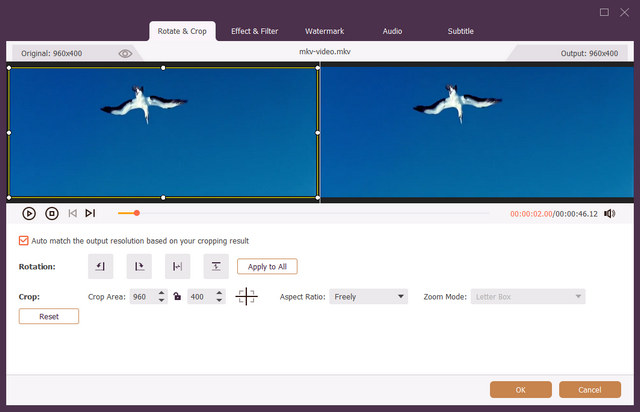Switch to the Watermark tab
The image size is (640, 412).
[x=324, y=31]
